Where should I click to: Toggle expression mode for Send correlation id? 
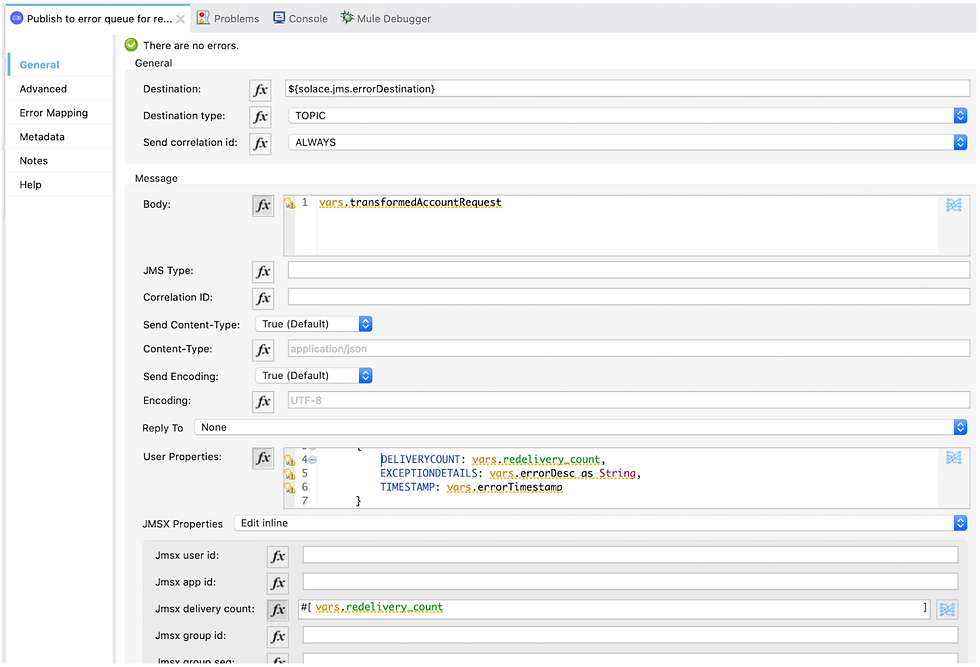260,143
